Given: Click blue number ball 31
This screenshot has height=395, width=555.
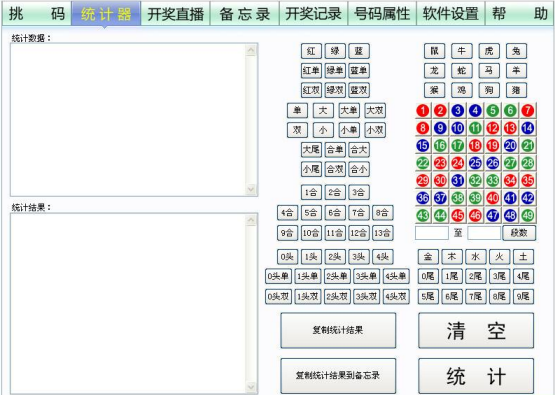Looking at the screenshot, I should pyautogui.click(x=458, y=181).
